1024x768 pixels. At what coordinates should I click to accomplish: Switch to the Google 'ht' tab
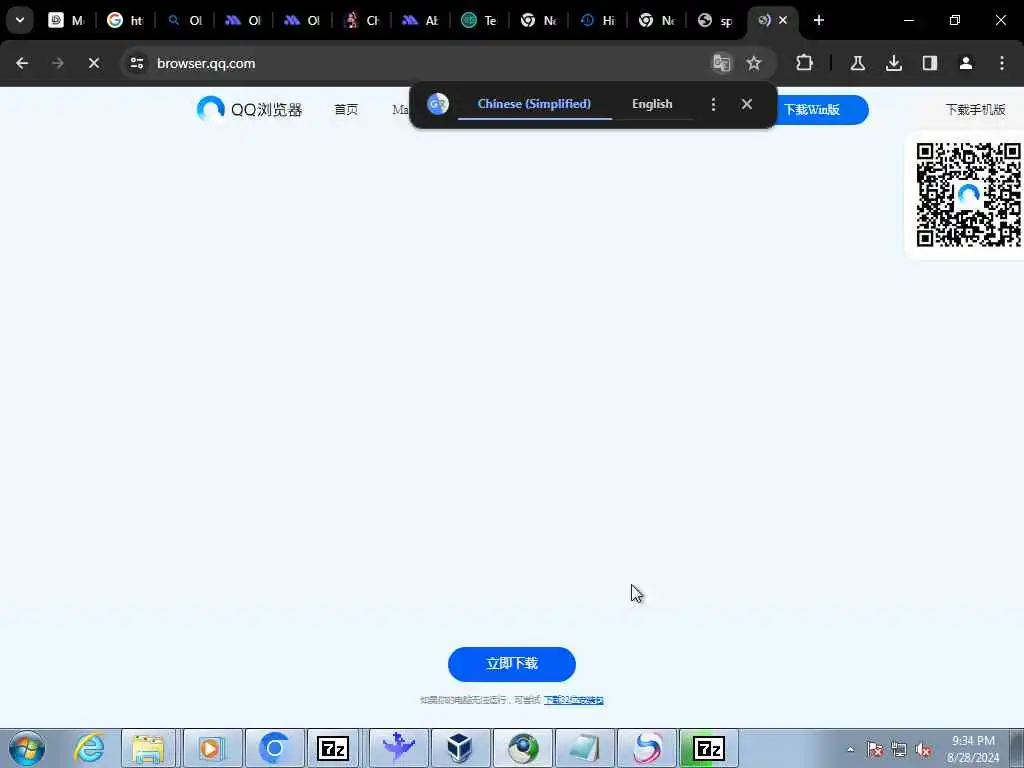click(125, 20)
